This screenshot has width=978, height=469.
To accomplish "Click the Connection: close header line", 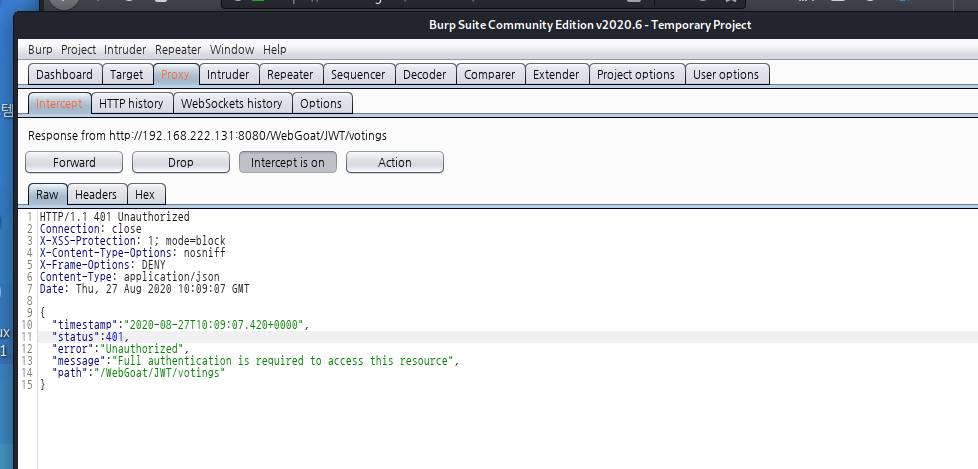I will point(90,229).
